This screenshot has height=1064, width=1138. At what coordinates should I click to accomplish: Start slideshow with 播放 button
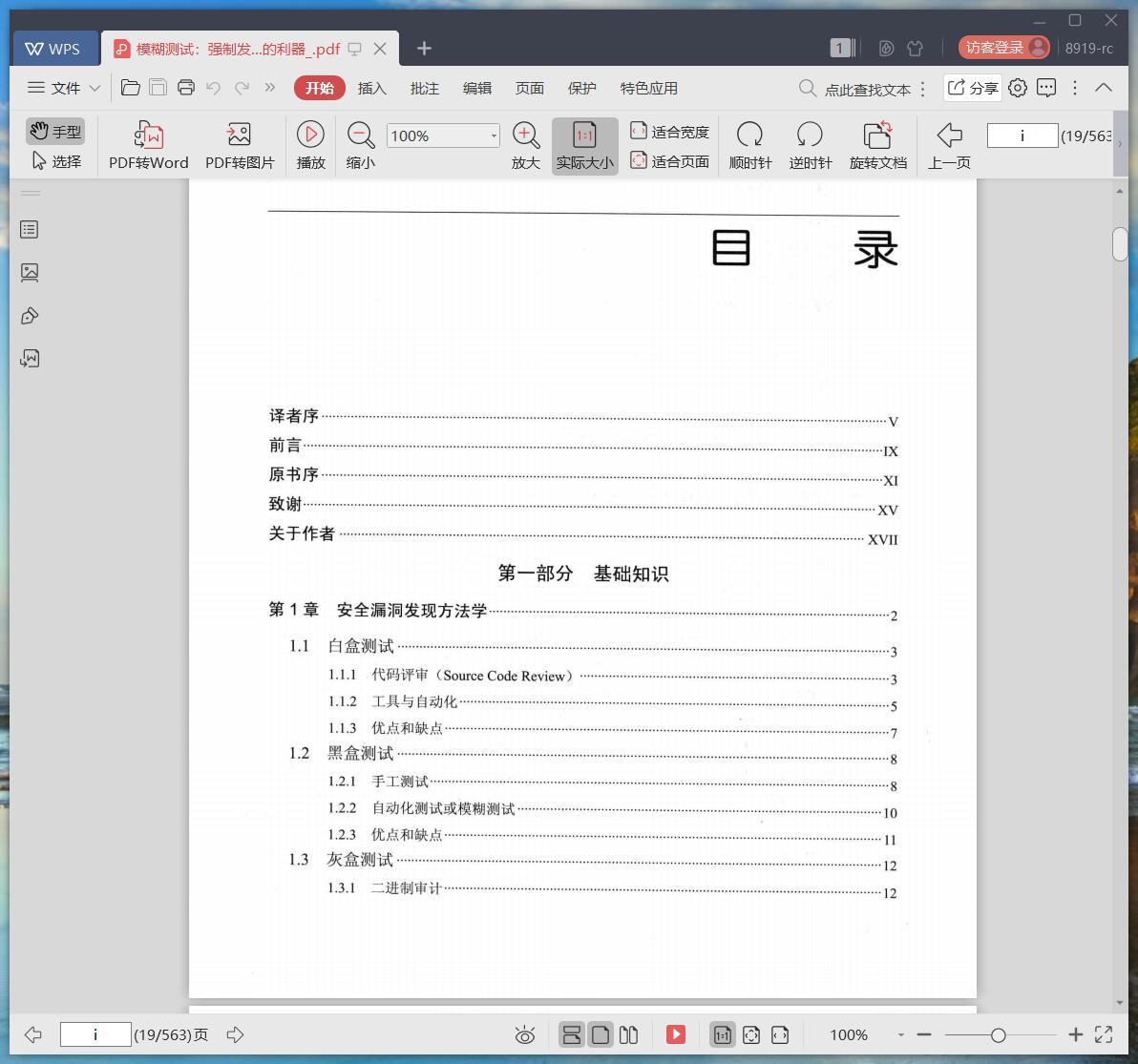click(x=310, y=146)
